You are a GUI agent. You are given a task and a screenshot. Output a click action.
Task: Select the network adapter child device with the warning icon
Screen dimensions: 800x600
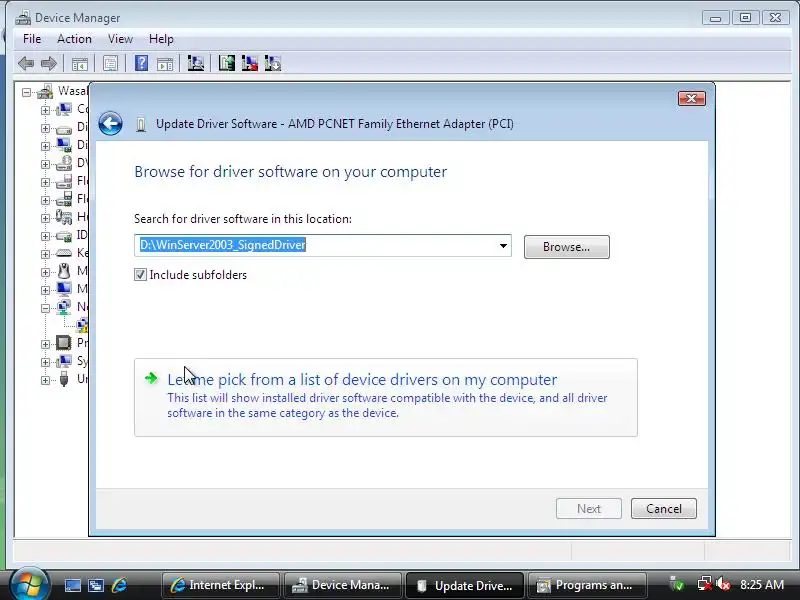tap(82, 324)
